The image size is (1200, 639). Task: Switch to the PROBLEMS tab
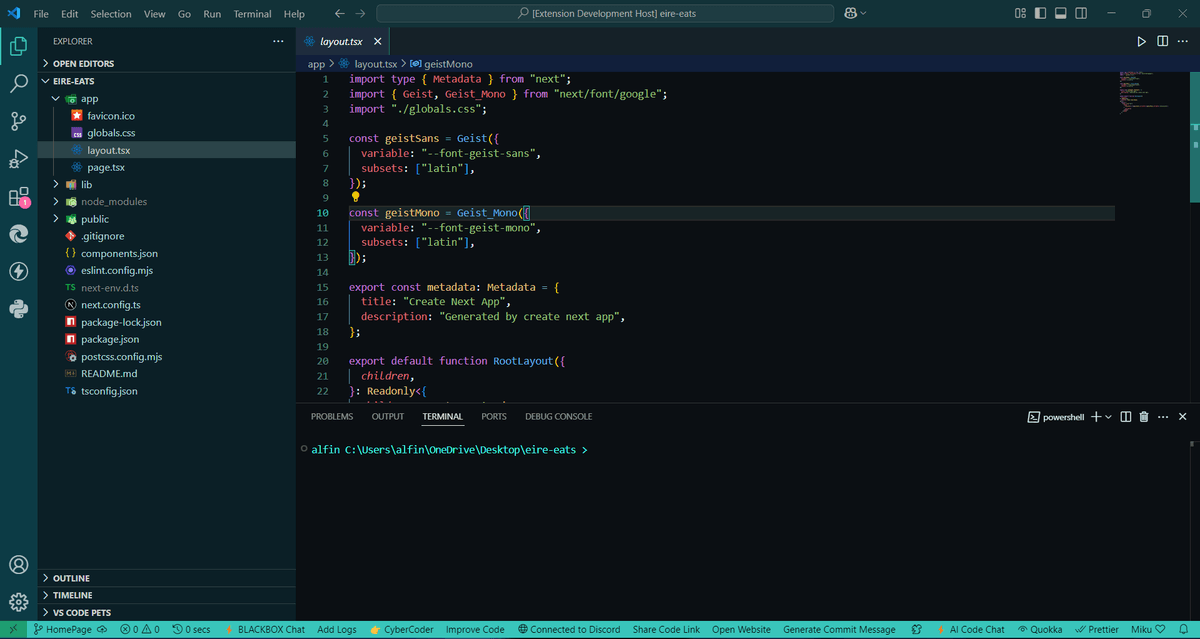332,417
